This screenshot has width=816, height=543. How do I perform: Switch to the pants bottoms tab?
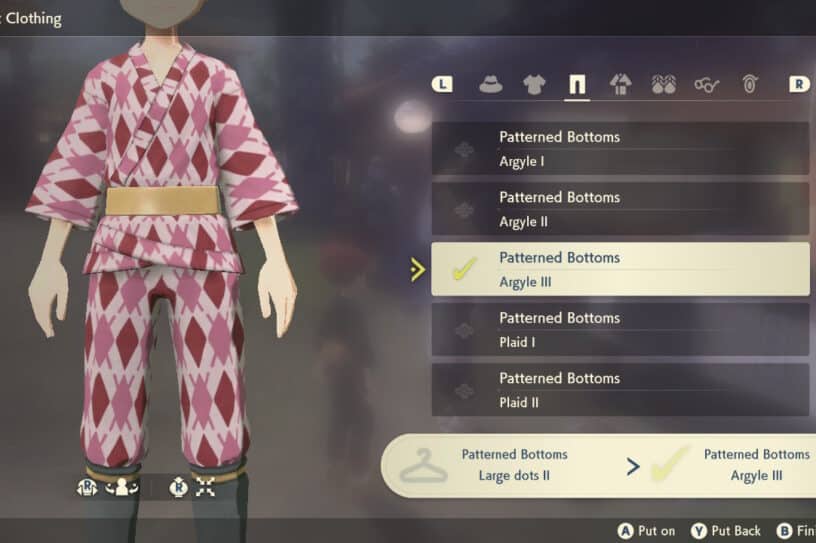pyautogui.click(x=577, y=84)
